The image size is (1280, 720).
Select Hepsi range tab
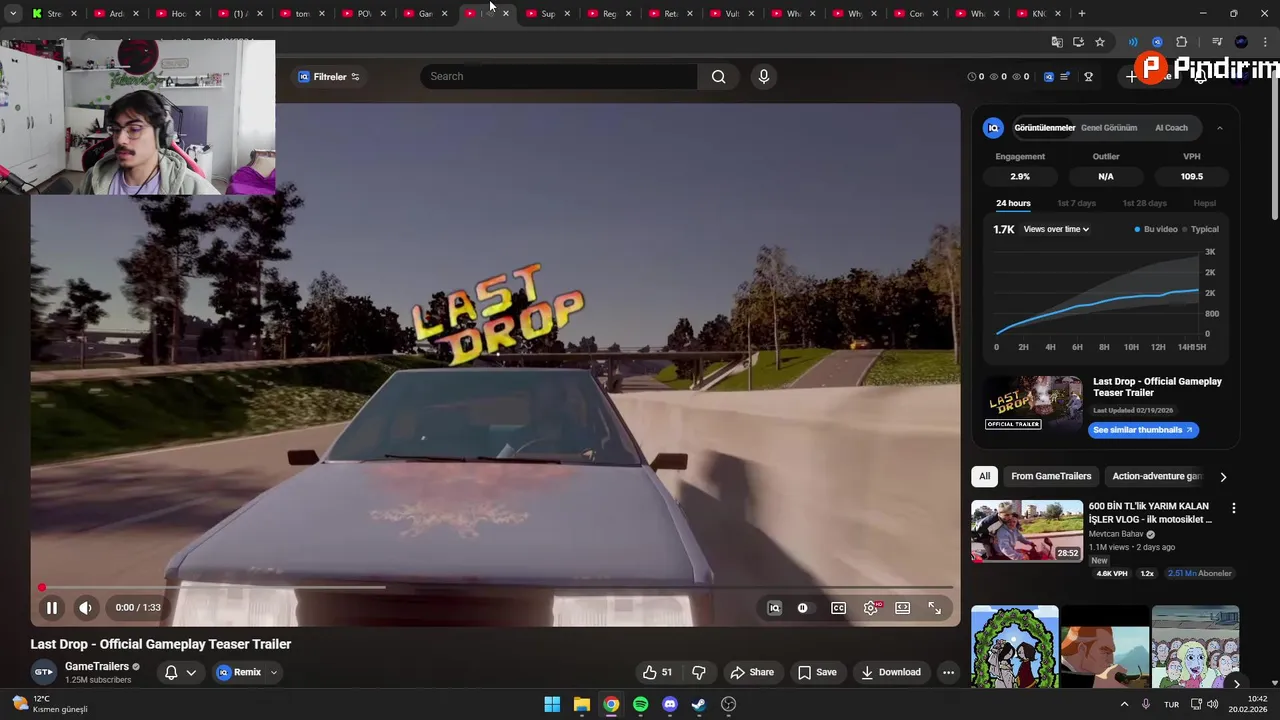click(1204, 203)
